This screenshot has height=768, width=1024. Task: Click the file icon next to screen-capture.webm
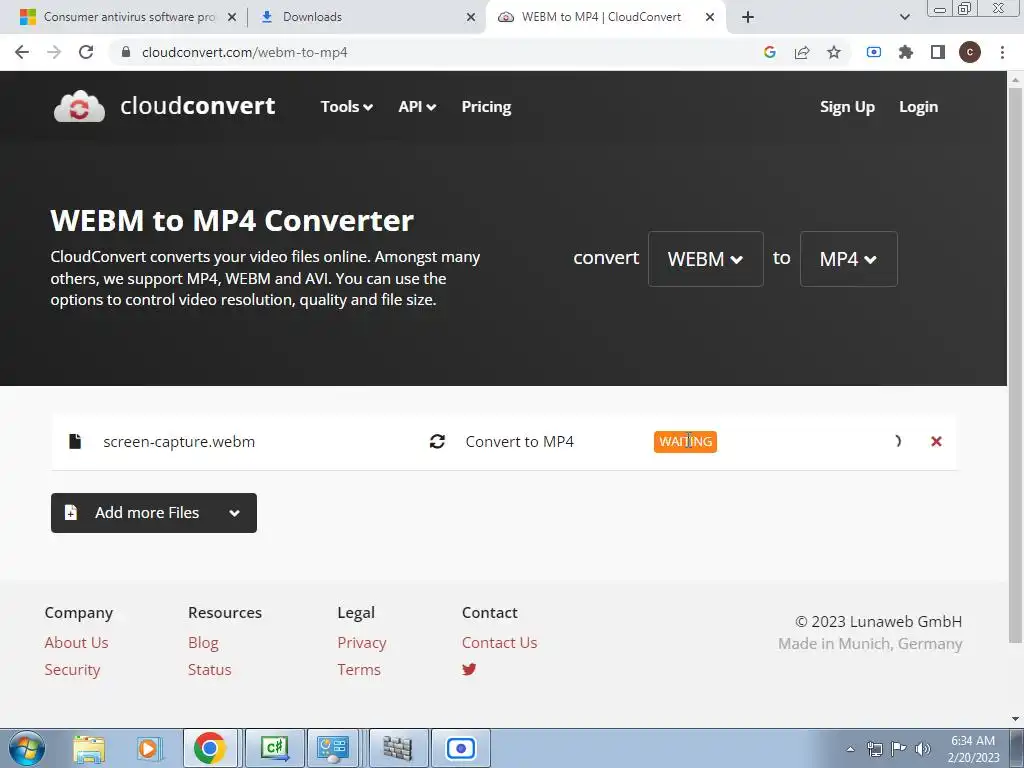coord(75,441)
